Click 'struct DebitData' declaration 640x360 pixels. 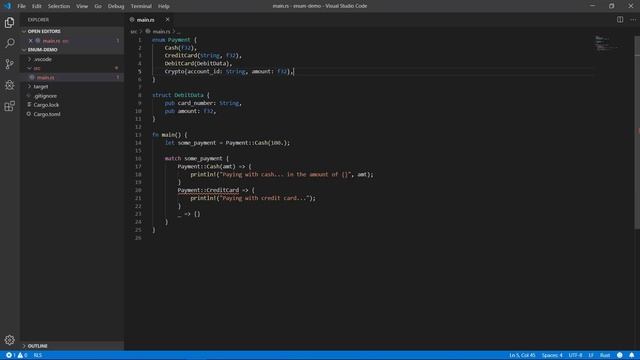tap(181, 95)
